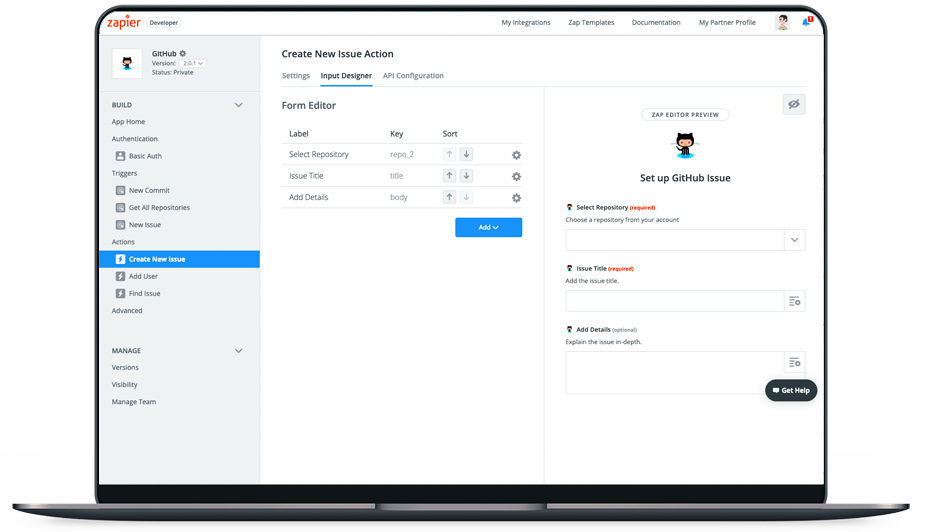Insert data icon for Add Details
The height and width of the screenshot is (532, 931).
(x=794, y=362)
